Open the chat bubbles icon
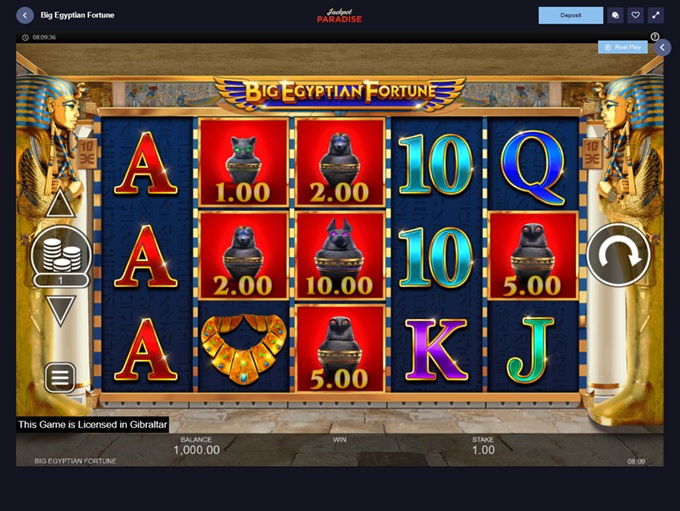The height and width of the screenshot is (511, 680). (615, 15)
